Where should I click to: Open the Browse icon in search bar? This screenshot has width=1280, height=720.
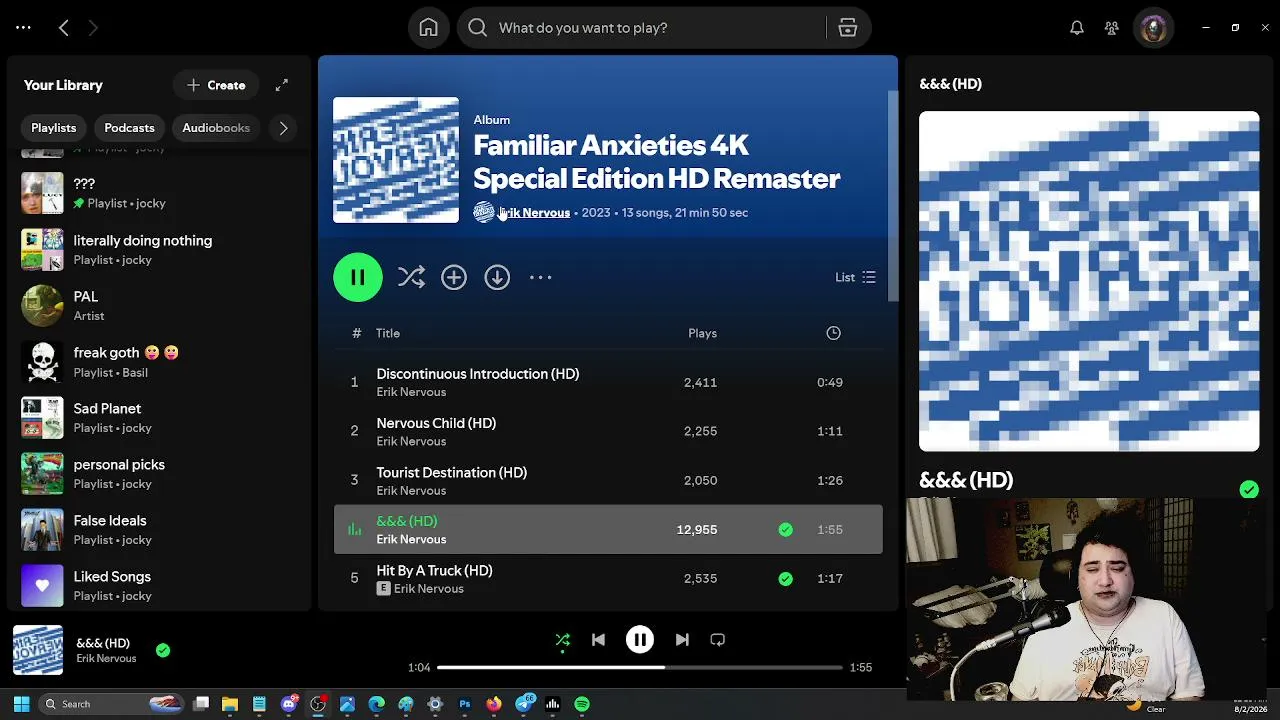tap(848, 28)
